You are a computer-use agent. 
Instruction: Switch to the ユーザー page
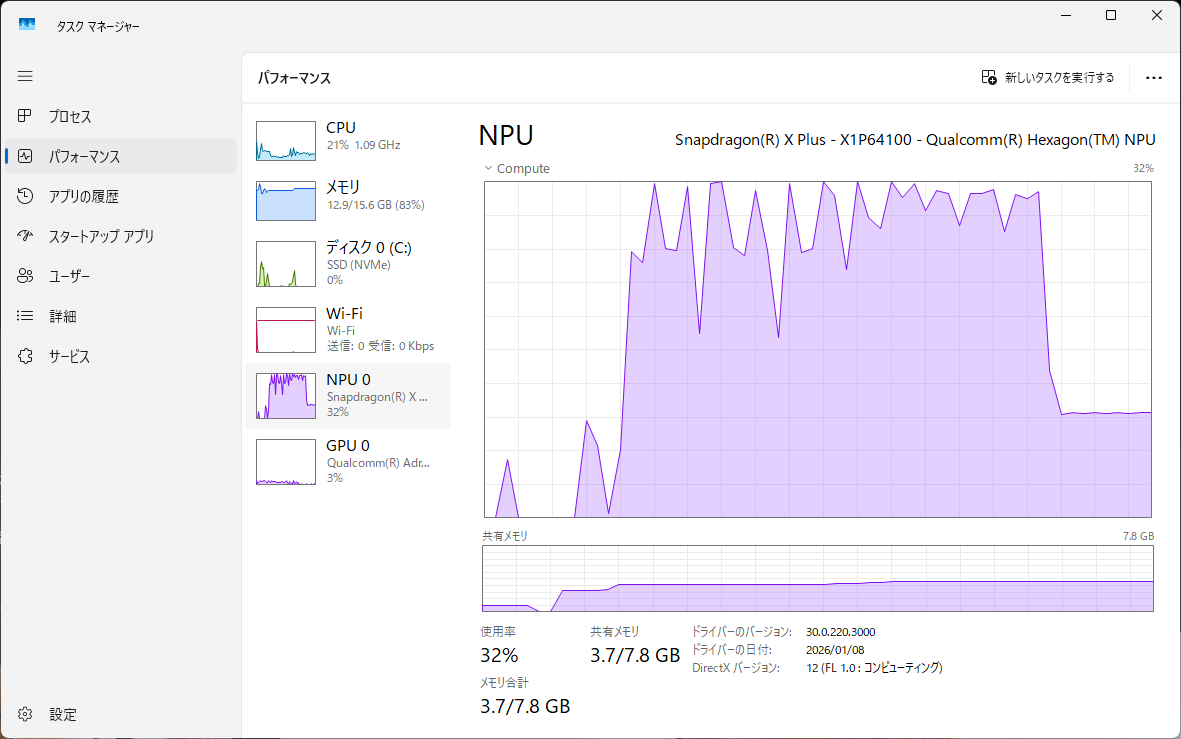(69, 276)
